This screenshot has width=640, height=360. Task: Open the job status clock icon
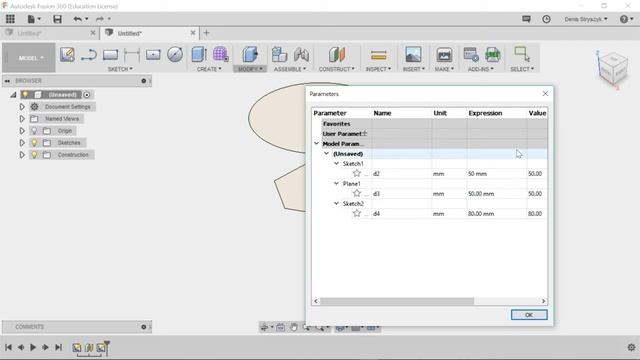[546, 19]
